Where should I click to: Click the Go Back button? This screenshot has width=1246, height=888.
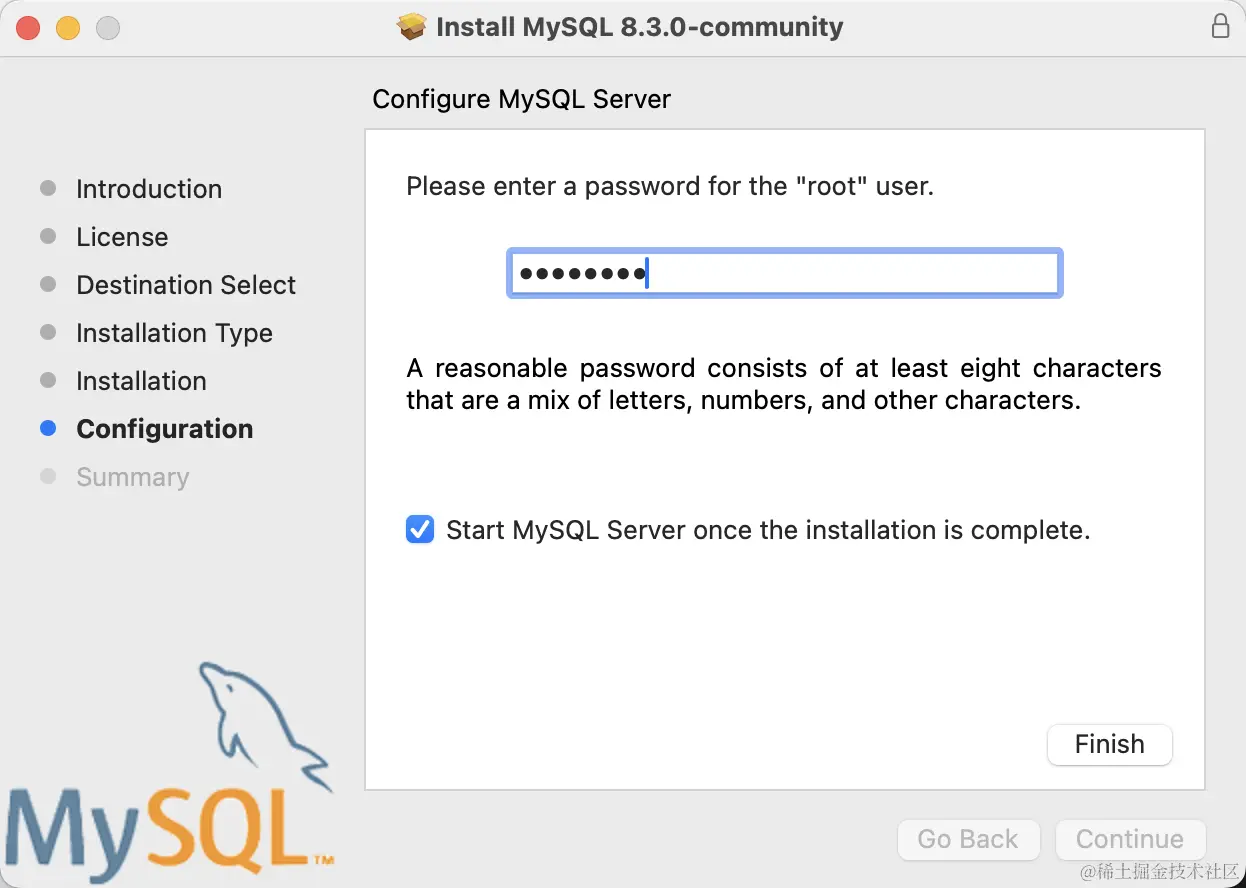(x=968, y=840)
